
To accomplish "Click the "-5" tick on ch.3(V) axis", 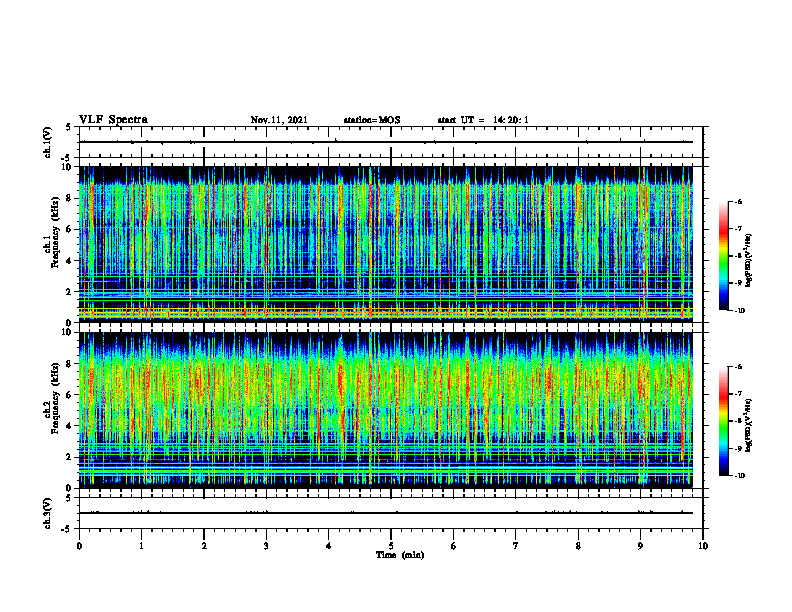I will pyautogui.click(x=67, y=529).
